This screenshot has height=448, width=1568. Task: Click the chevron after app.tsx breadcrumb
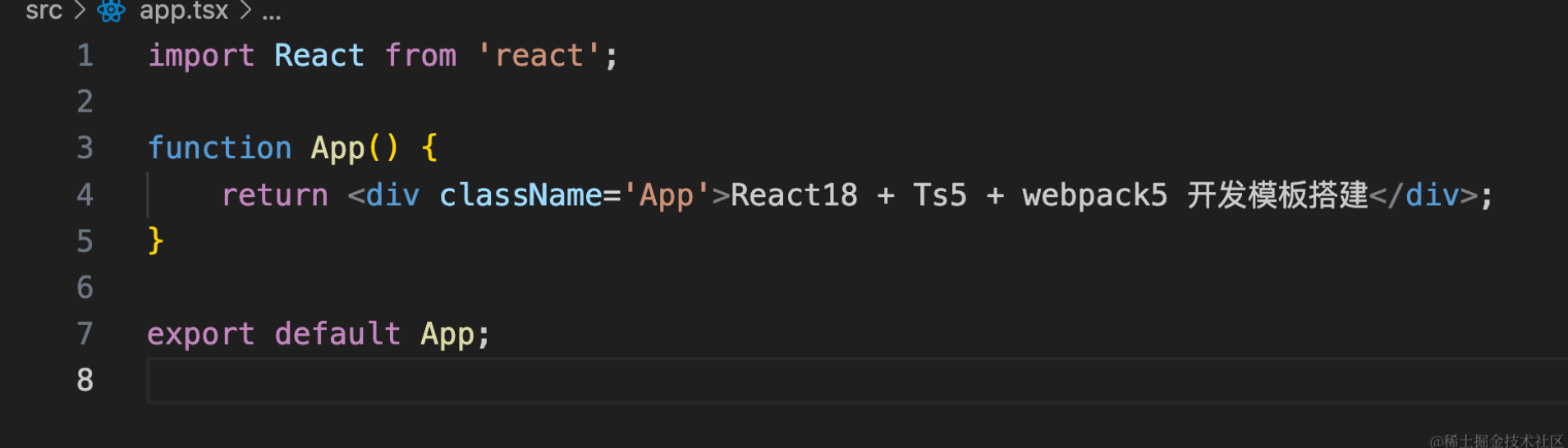click(245, 11)
